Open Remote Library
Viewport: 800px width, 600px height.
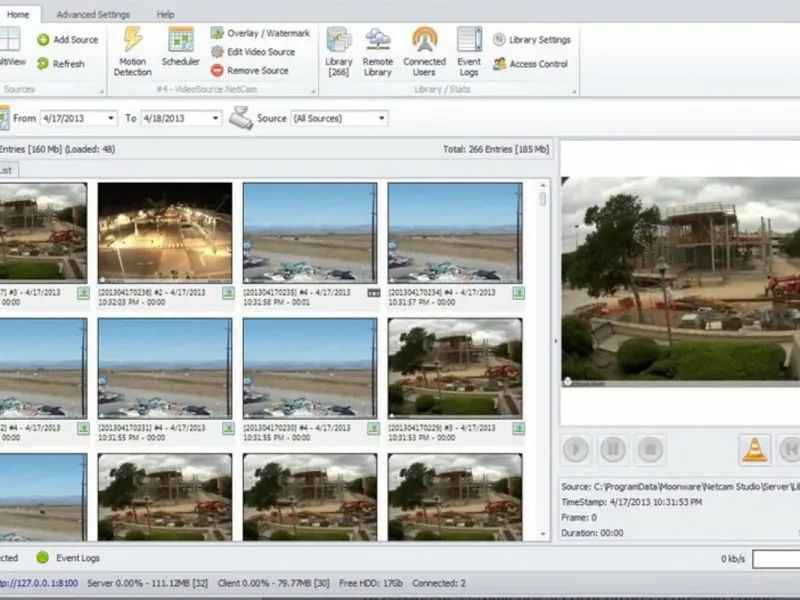click(x=378, y=51)
